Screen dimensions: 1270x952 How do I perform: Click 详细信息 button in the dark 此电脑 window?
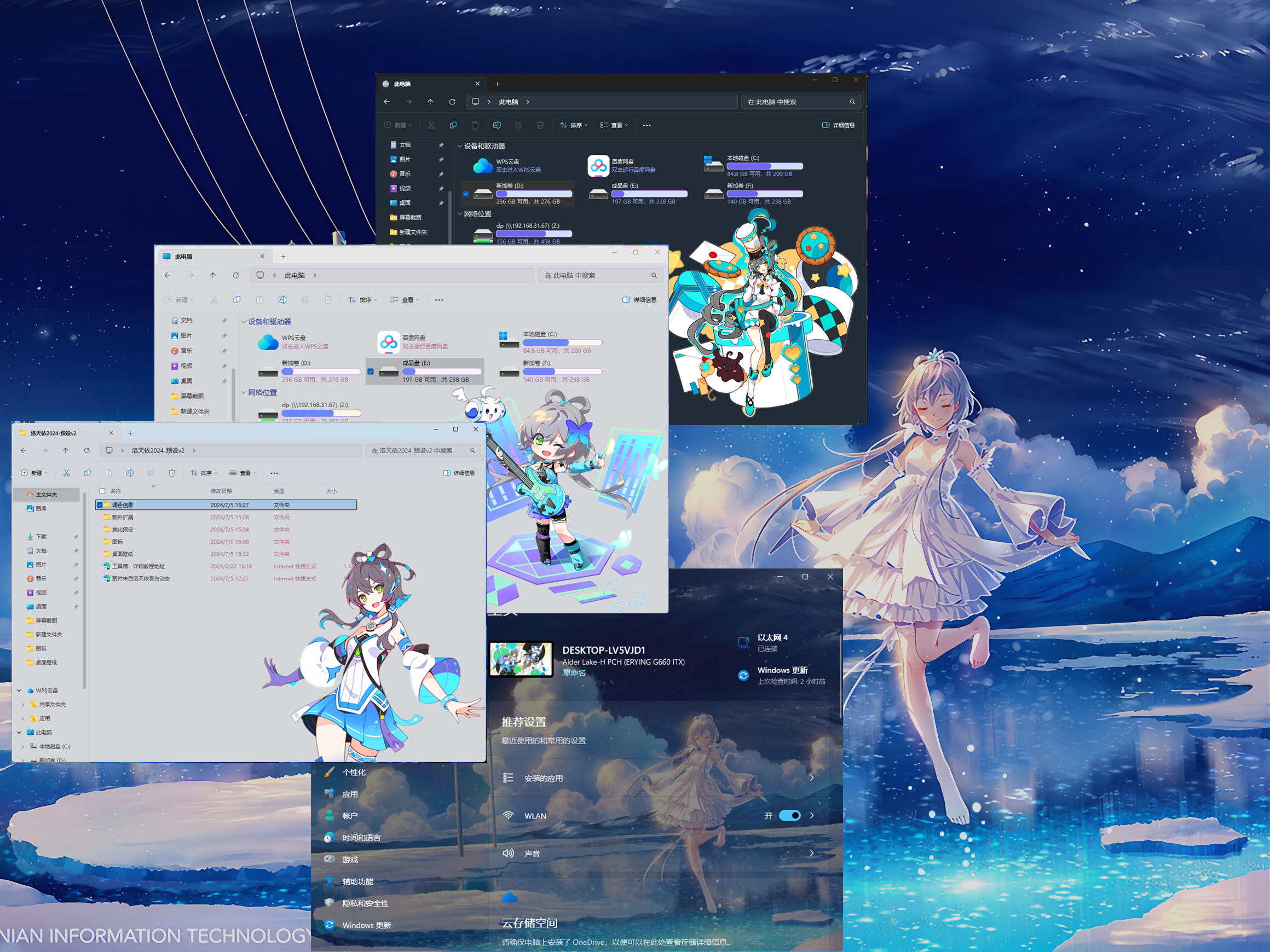(x=838, y=125)
